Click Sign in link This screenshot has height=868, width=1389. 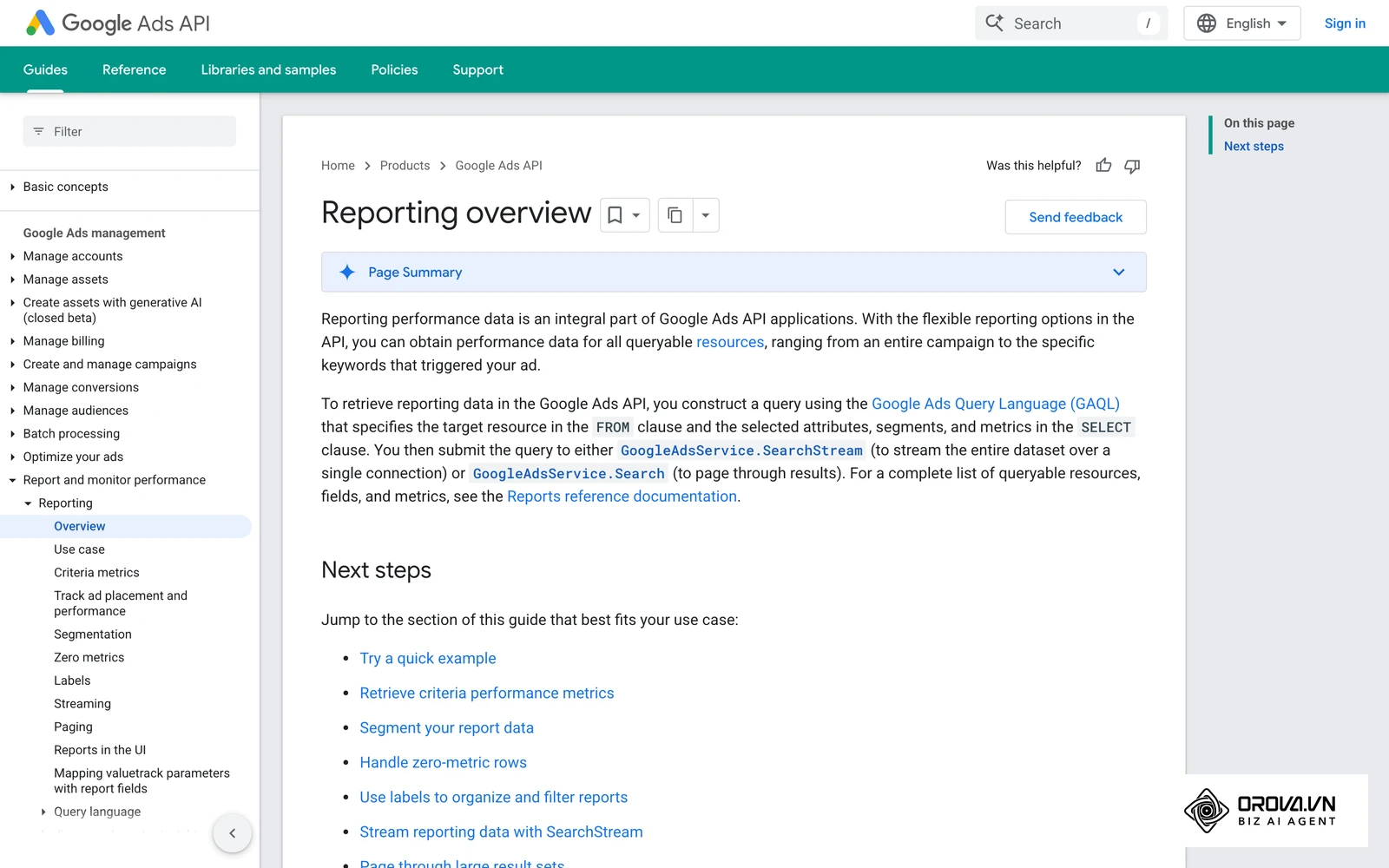1345,23
